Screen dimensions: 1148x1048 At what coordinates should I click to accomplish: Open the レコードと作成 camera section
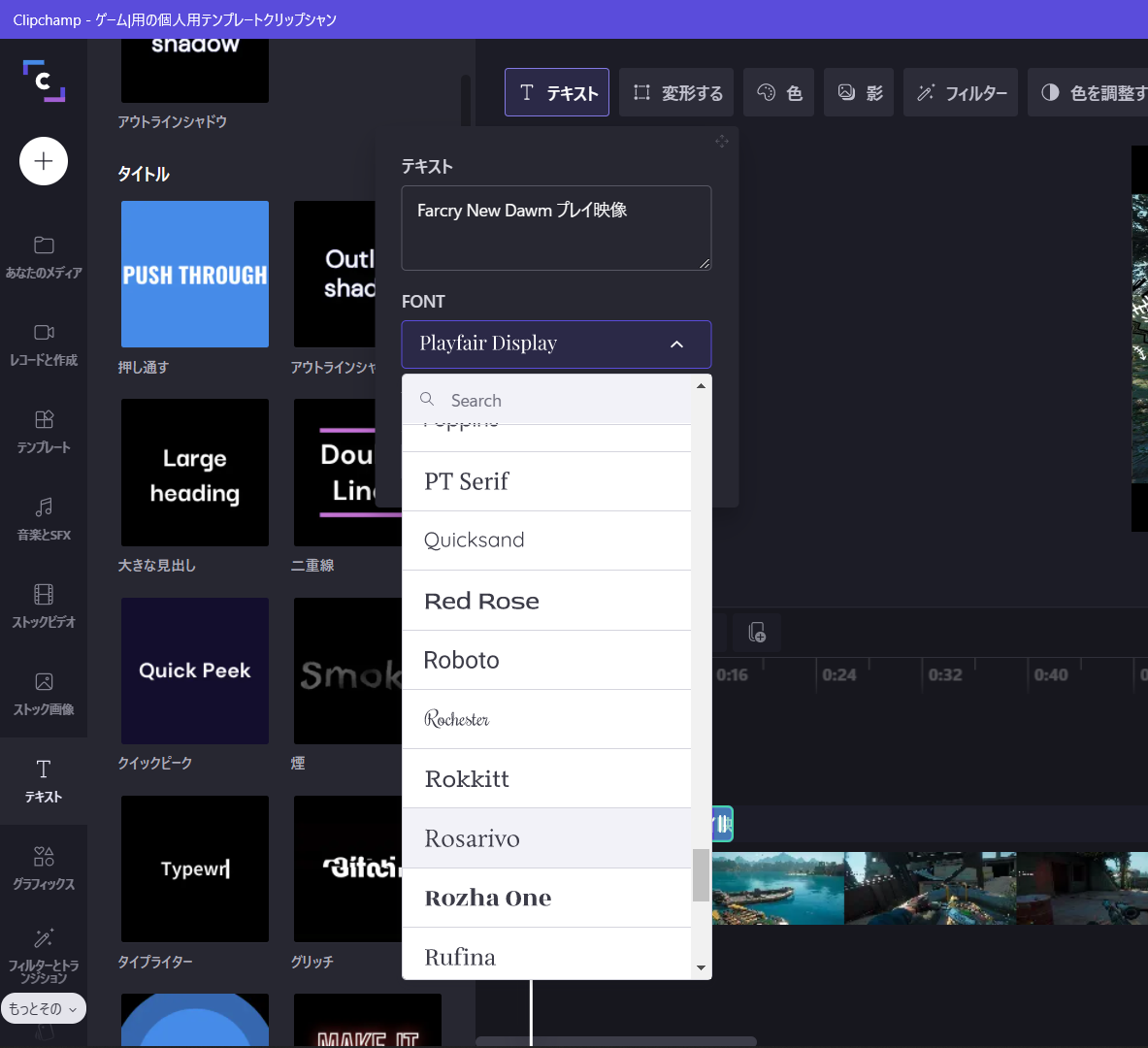tap(44, 344)
